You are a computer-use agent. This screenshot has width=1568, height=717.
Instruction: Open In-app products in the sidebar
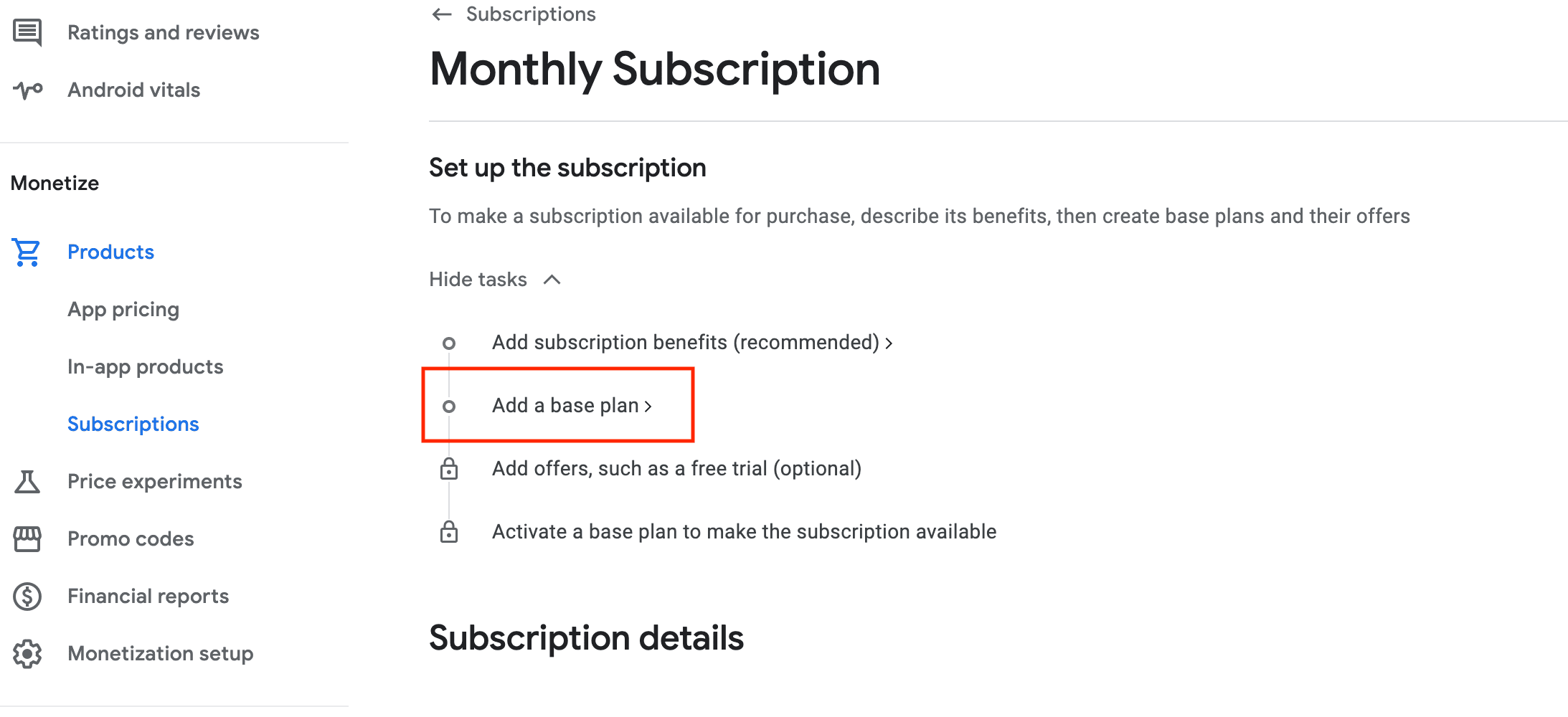[x=146, y=367]
